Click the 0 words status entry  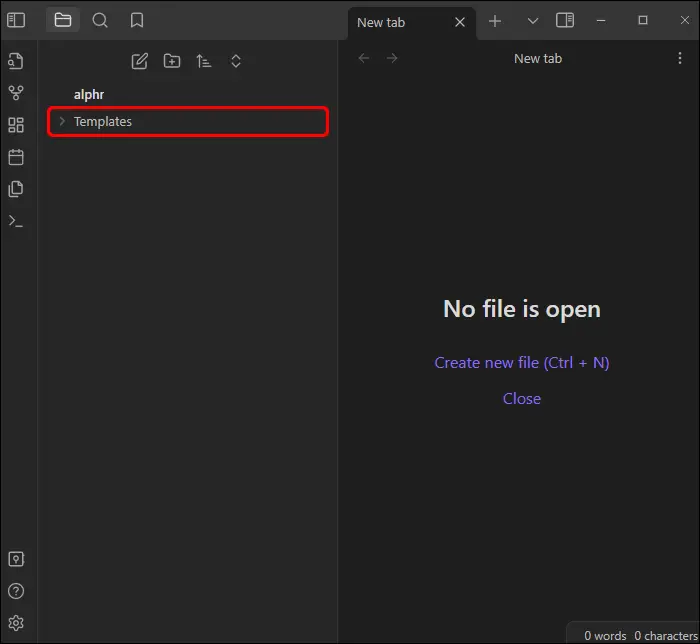click(605, 636)
